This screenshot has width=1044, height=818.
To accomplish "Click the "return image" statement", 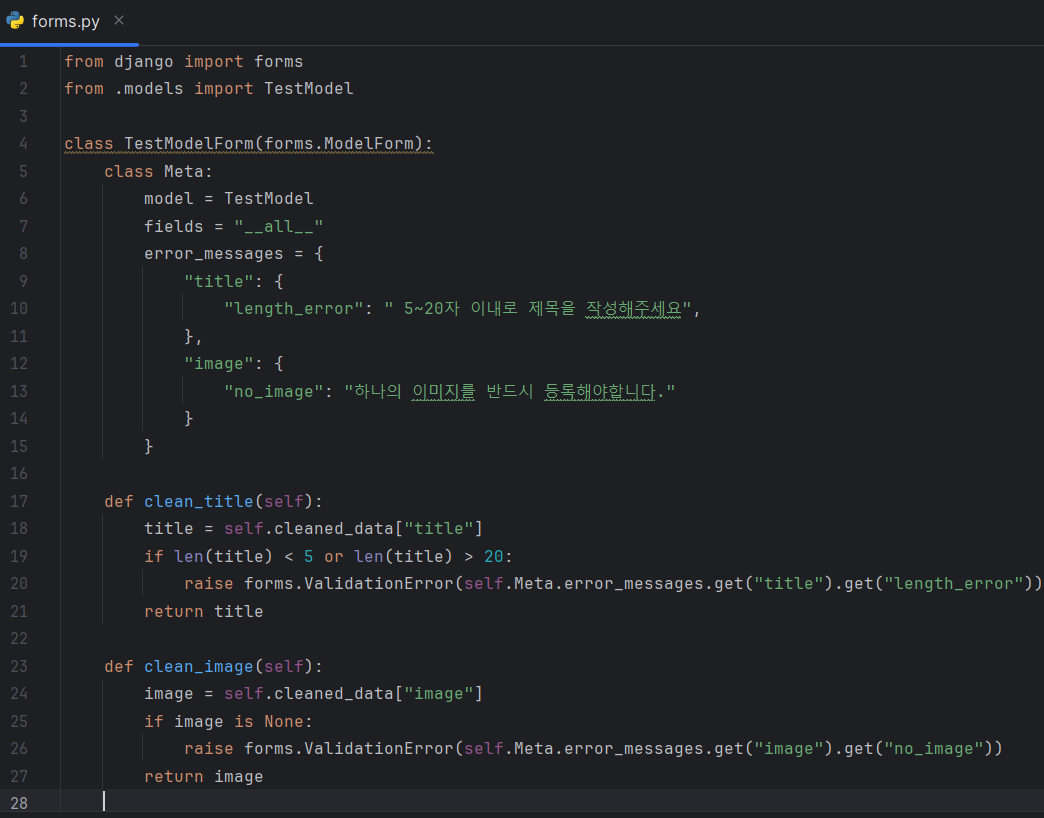I will point(204,777).
